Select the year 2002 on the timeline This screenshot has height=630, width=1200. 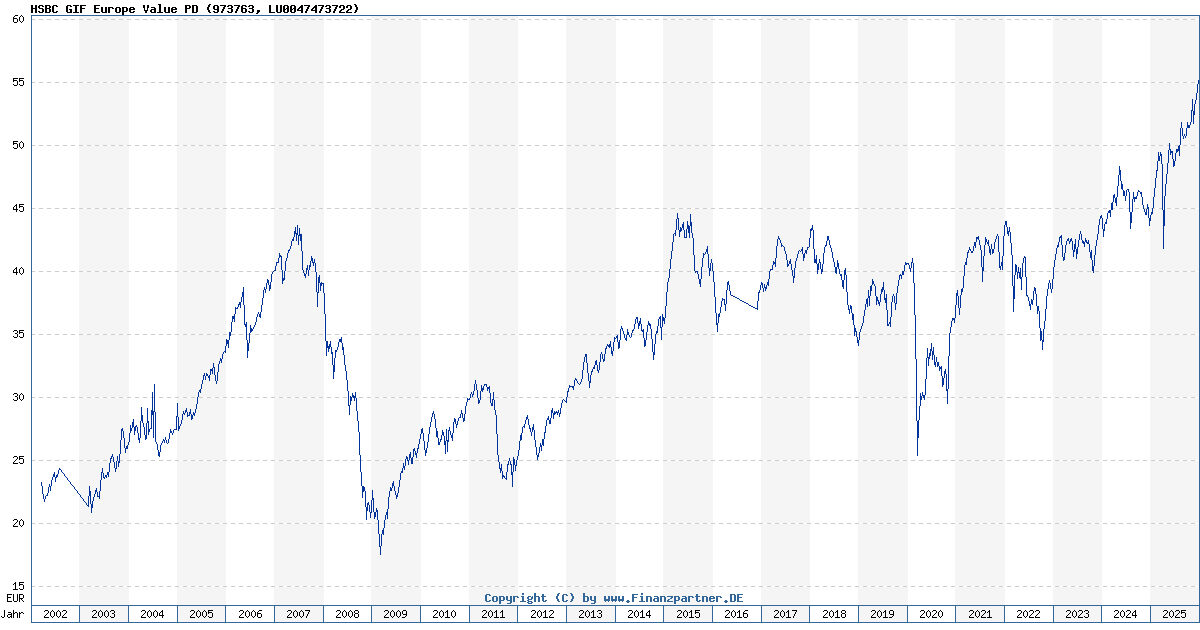pos(58,615)
